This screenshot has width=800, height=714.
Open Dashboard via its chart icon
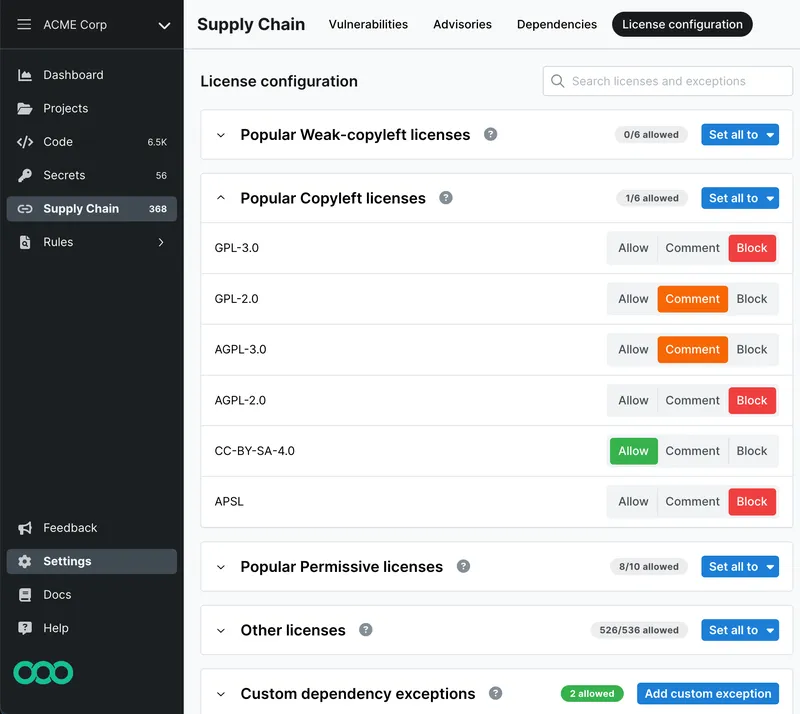click(25, 75)
